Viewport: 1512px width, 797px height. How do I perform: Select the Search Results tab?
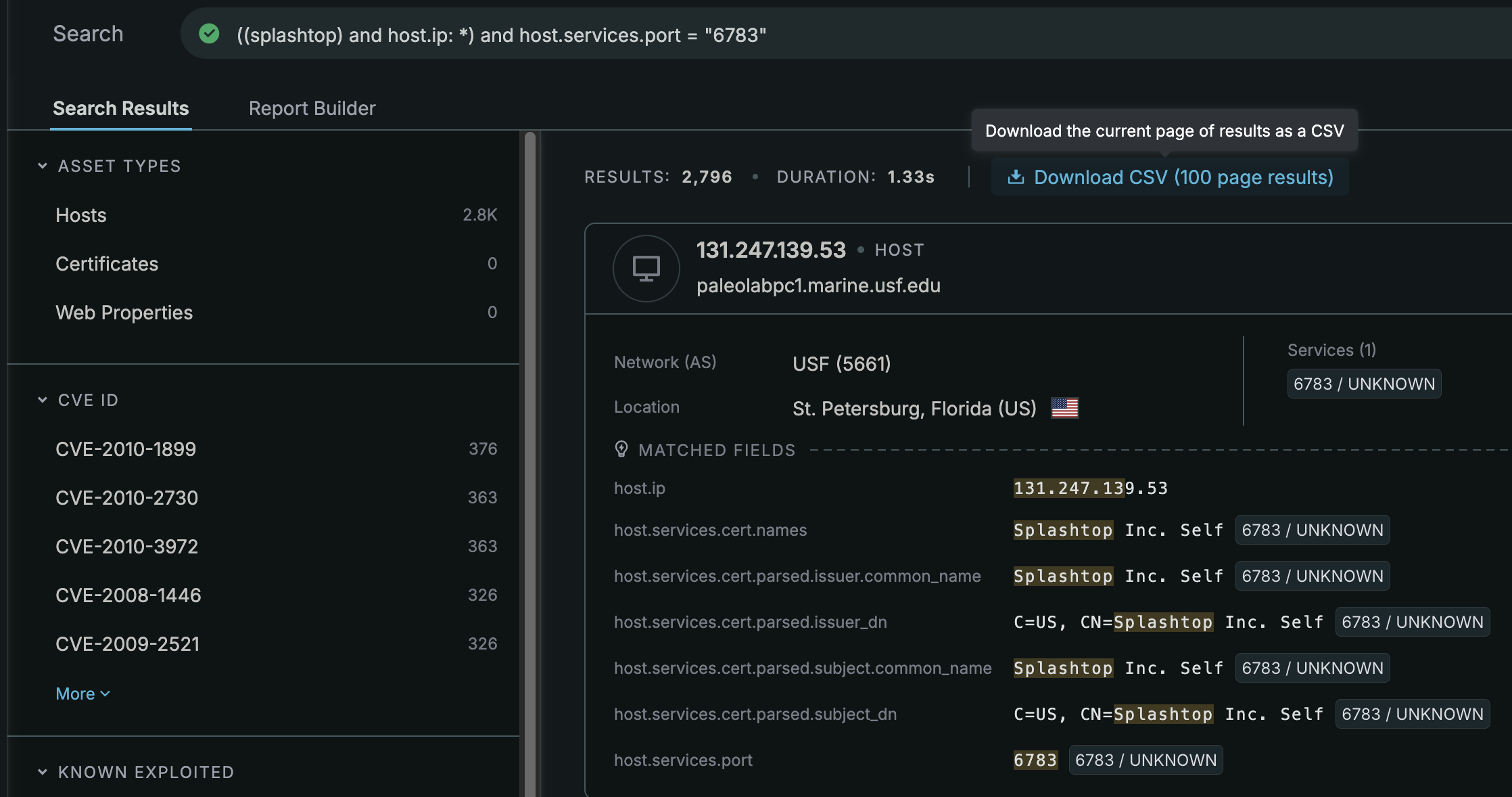click(121, 108)
